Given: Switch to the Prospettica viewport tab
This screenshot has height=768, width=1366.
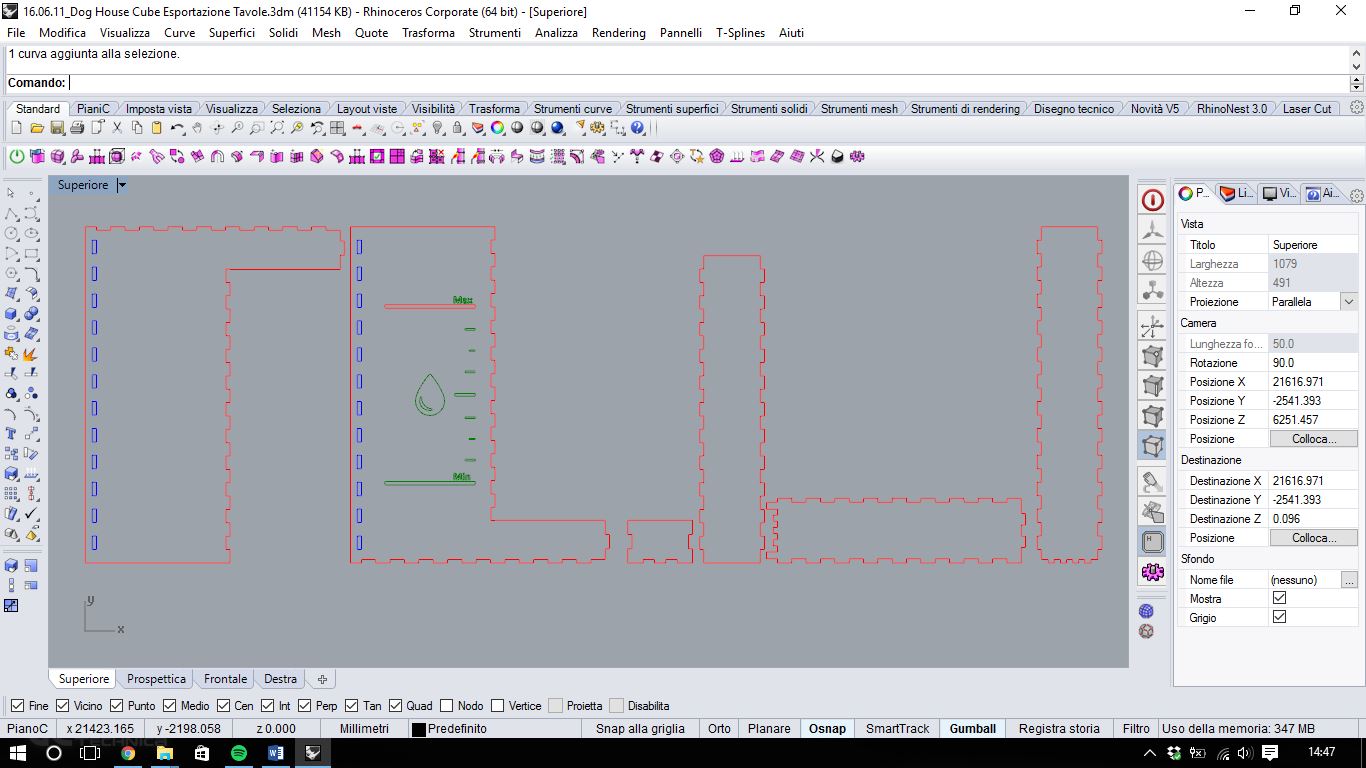Looking at the screenshot, I should (156, 679).
